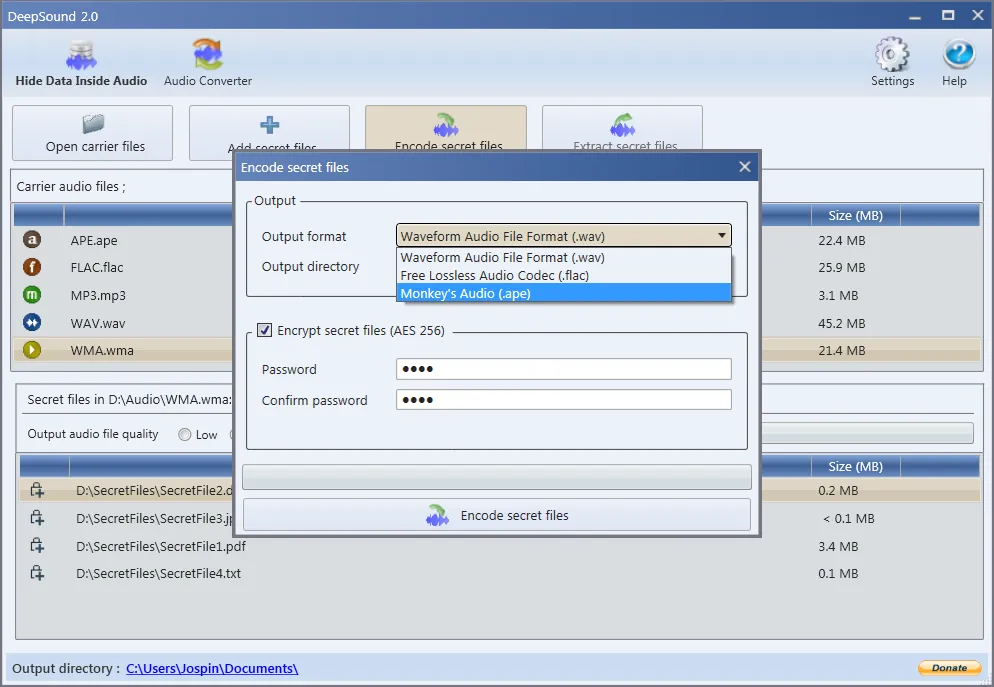Image resolution: width=994 pixels, height=687 pixels.
Task: Click the Donate button
Action: (948, 668)
